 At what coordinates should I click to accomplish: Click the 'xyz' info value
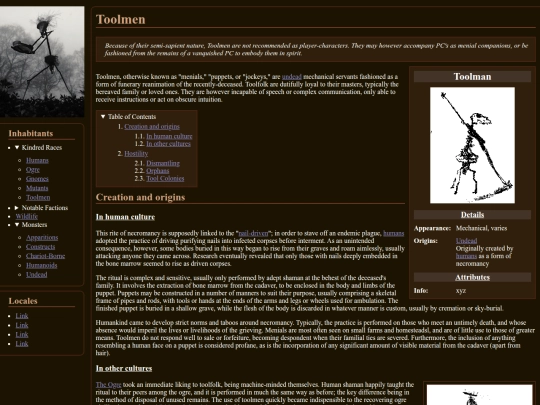pyautogui.click(x=461, y=291)
